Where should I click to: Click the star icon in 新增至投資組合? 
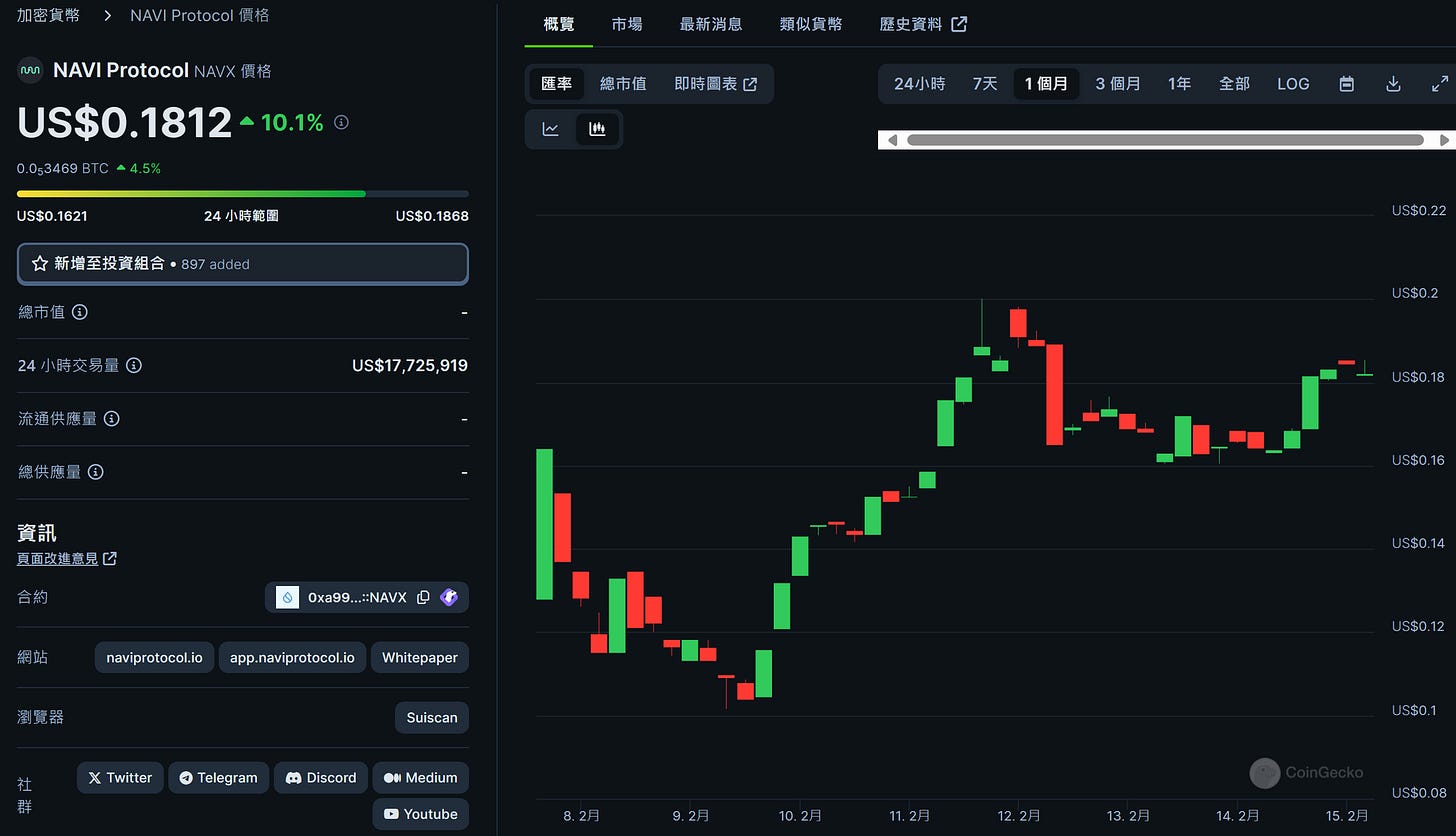tap(40, 264)
